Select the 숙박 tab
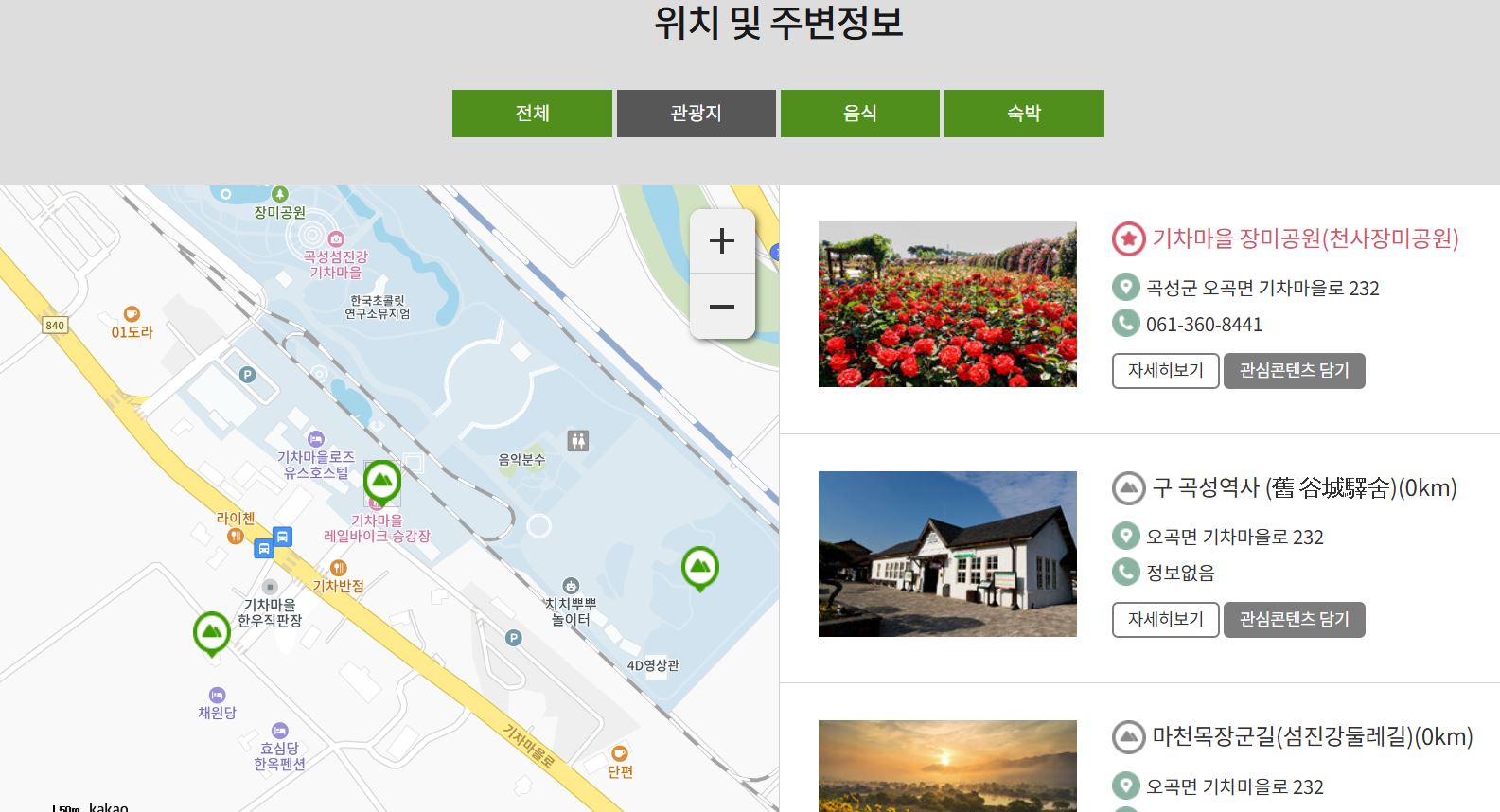 (1024, 114)
